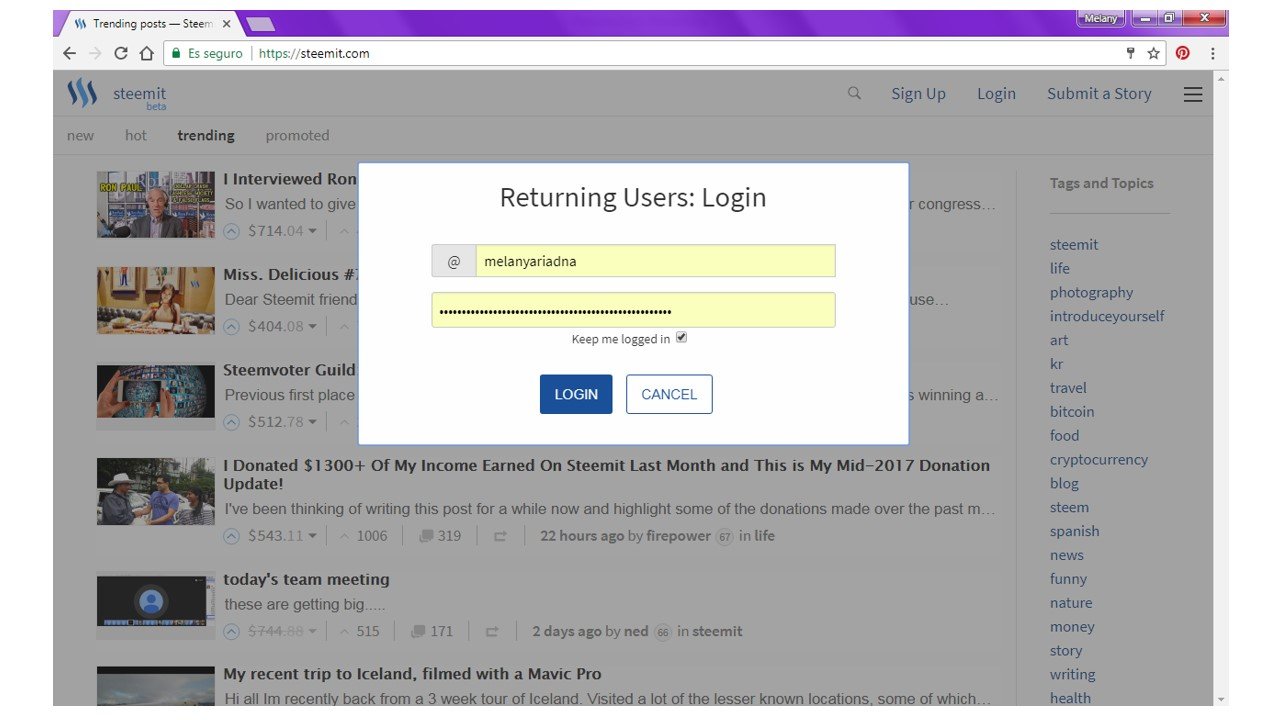Reload the page with refresh icon

(121, 53)
